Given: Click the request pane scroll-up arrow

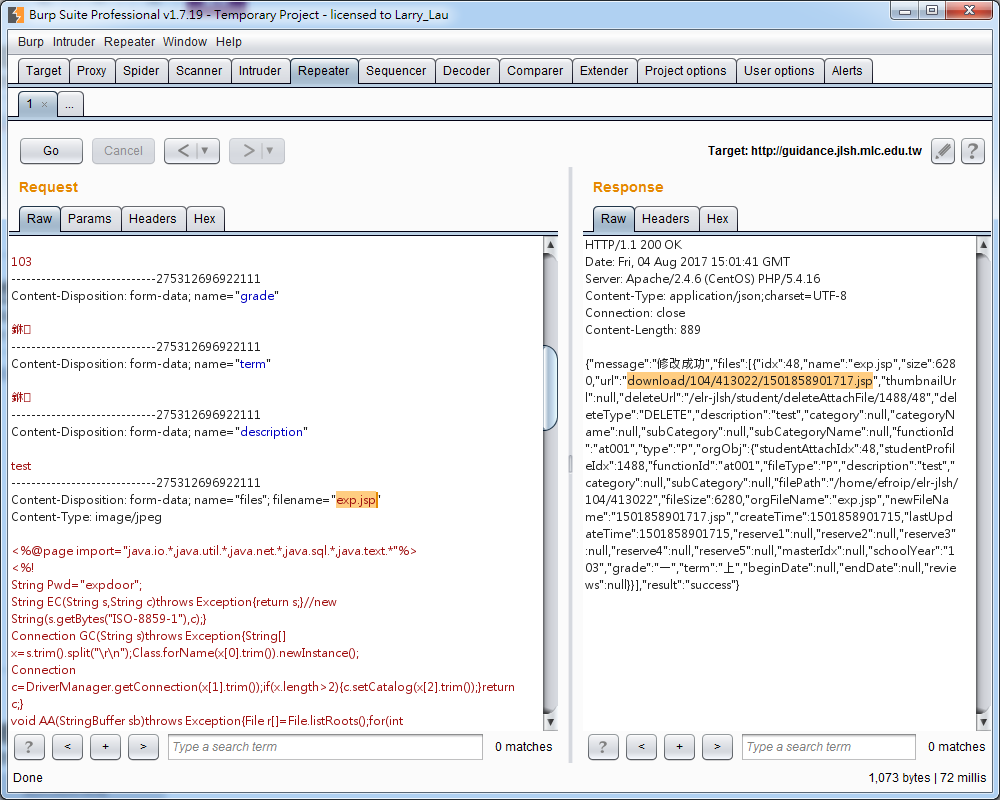Looking at the screenshot, I should 550,245.
